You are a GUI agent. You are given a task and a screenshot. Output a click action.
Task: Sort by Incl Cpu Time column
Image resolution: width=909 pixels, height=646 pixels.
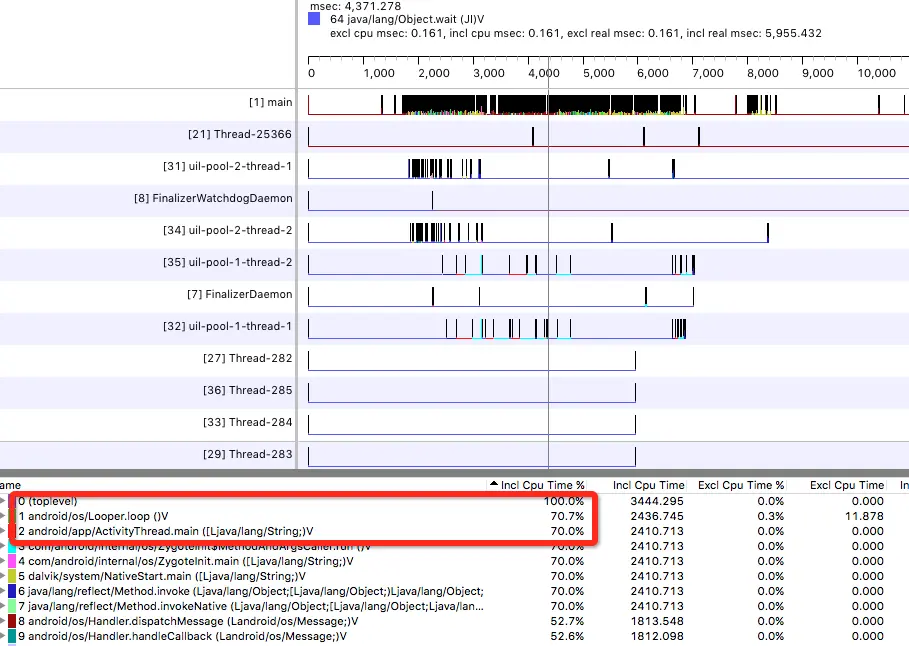[648, 485]
